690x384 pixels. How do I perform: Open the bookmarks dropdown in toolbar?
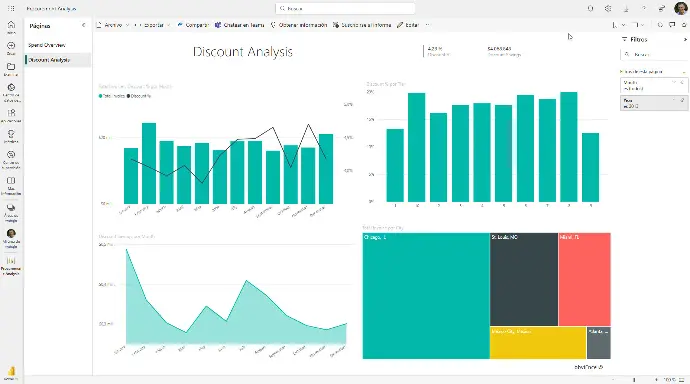(618, 25)
